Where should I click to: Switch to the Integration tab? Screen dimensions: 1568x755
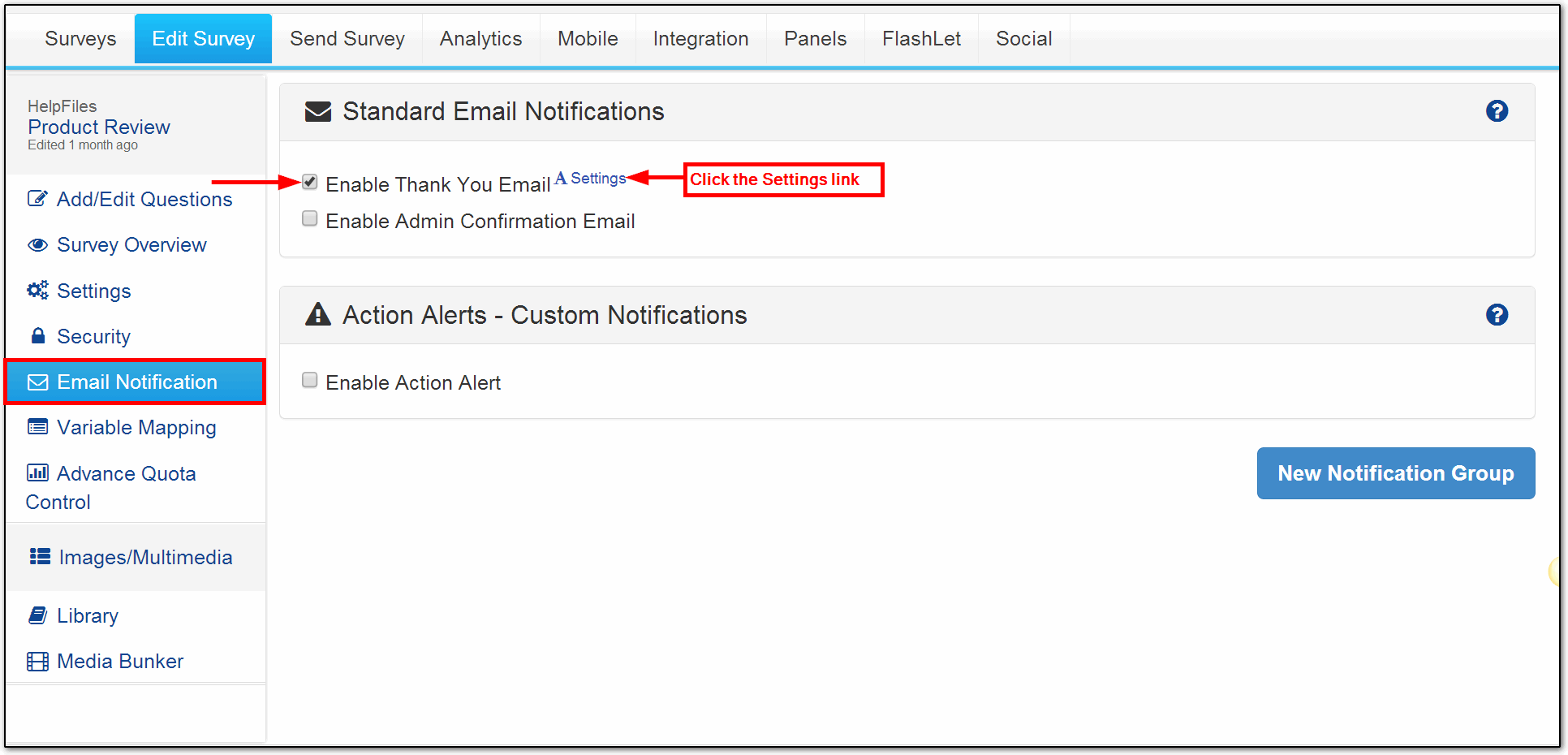(701, 39)
